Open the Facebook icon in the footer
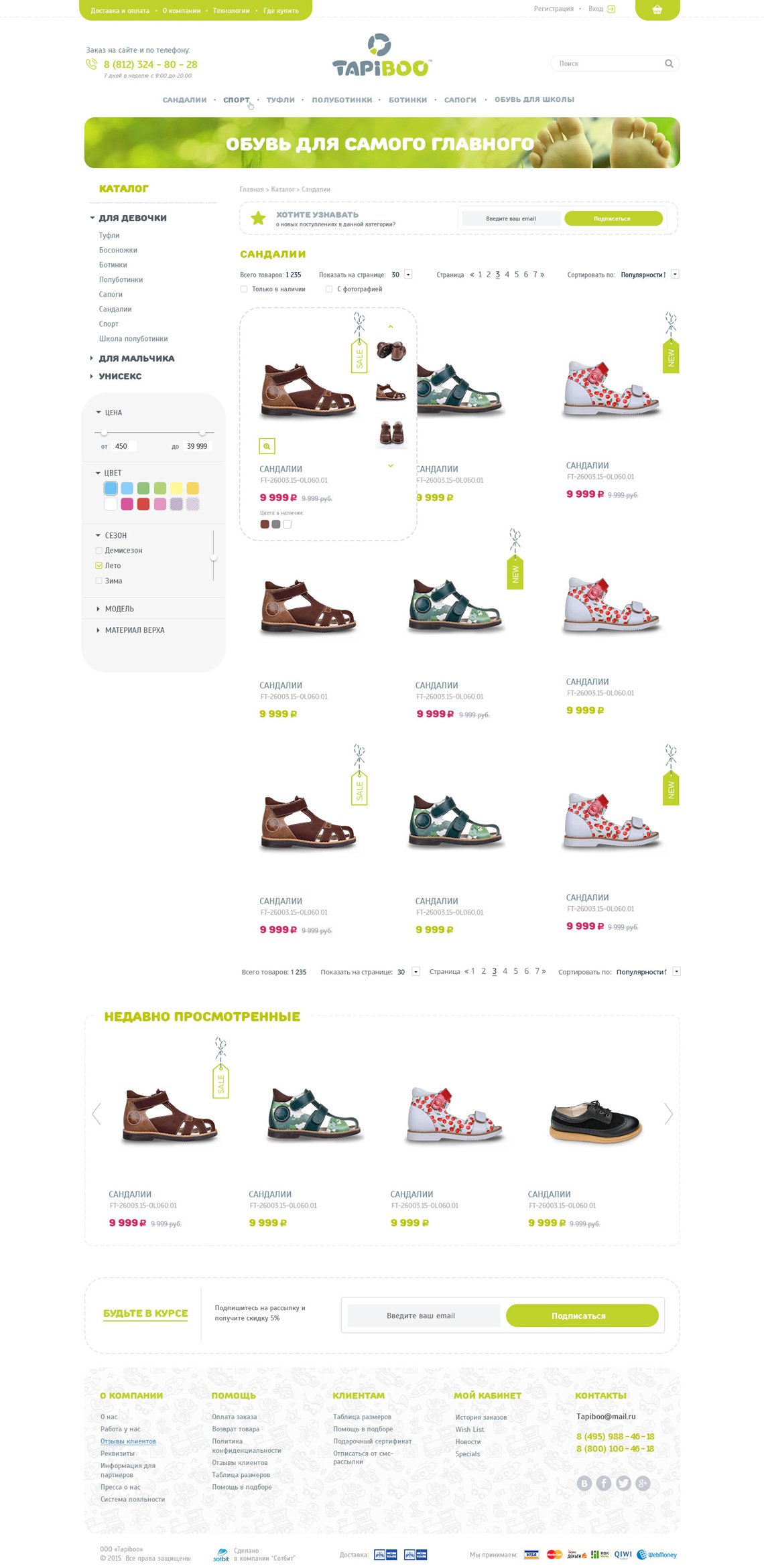Screen dimensions: 764x1568 [604, 1483]
